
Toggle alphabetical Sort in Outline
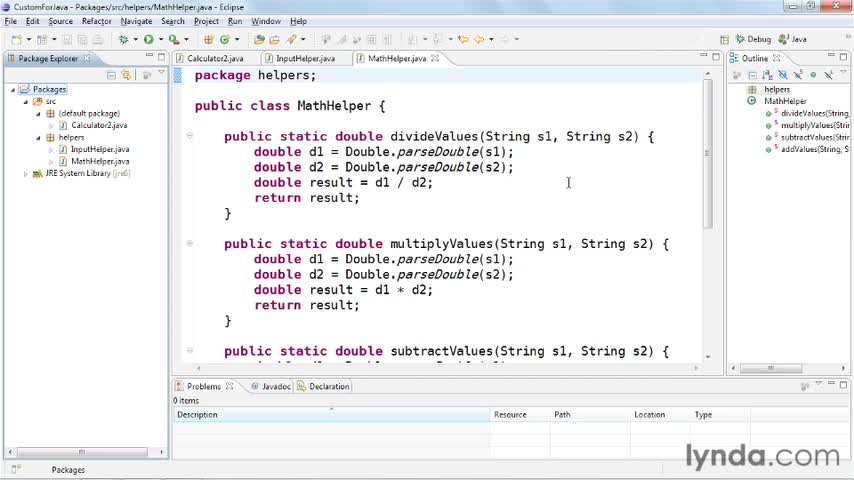(x=767, y=75)
